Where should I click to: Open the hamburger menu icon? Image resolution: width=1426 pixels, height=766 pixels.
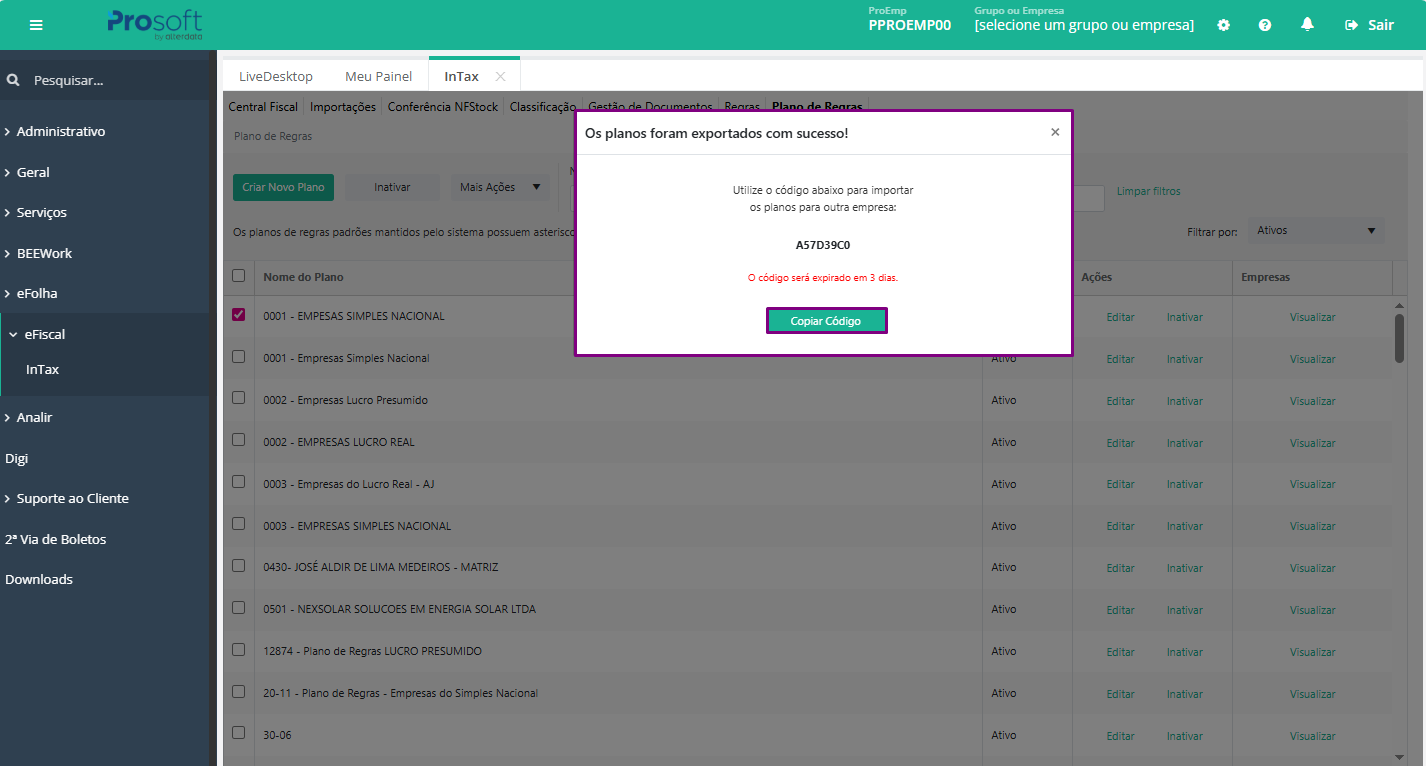click(x=37, y=25)
